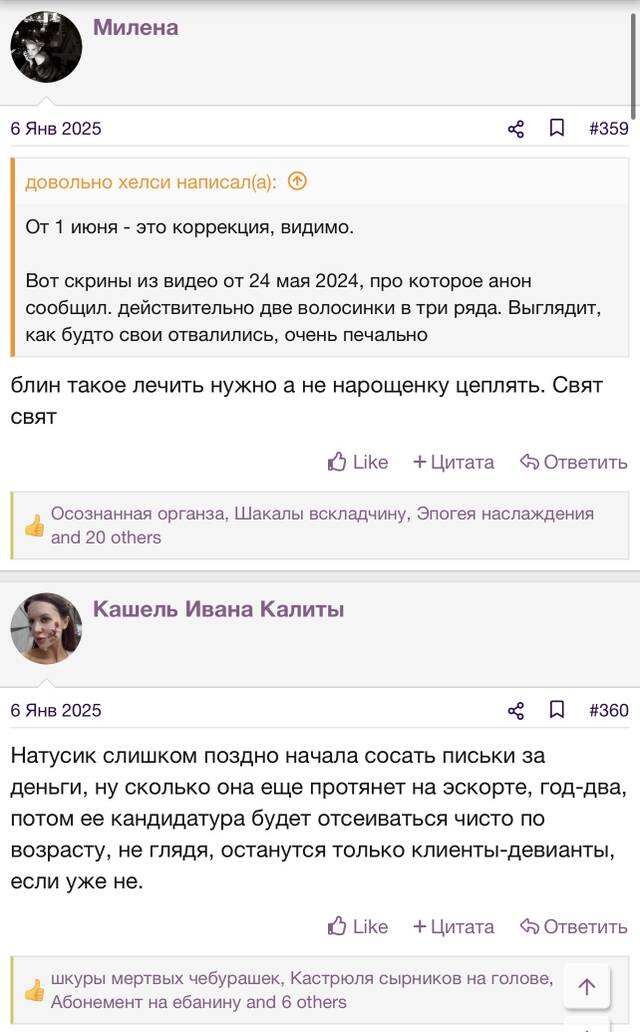The width and height of the screenshot is (640, 1032).
Task: Reply to post #360 with Ответить
Action: (573, 927)
